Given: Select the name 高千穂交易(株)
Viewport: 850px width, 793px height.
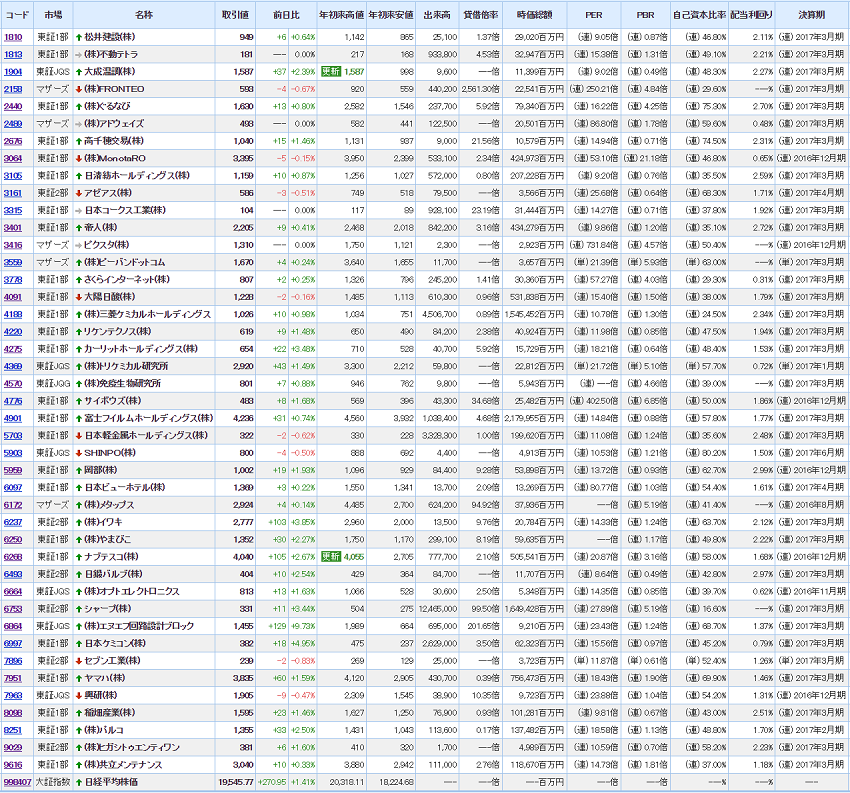Looking at the screenshot, I should (114, 141).
